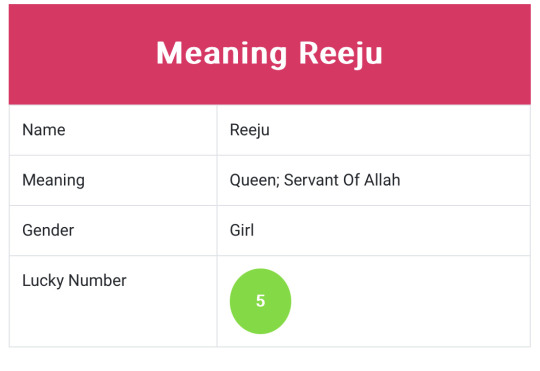Select the "Name" label cell

pyautogui.click(x=113, y=130)
